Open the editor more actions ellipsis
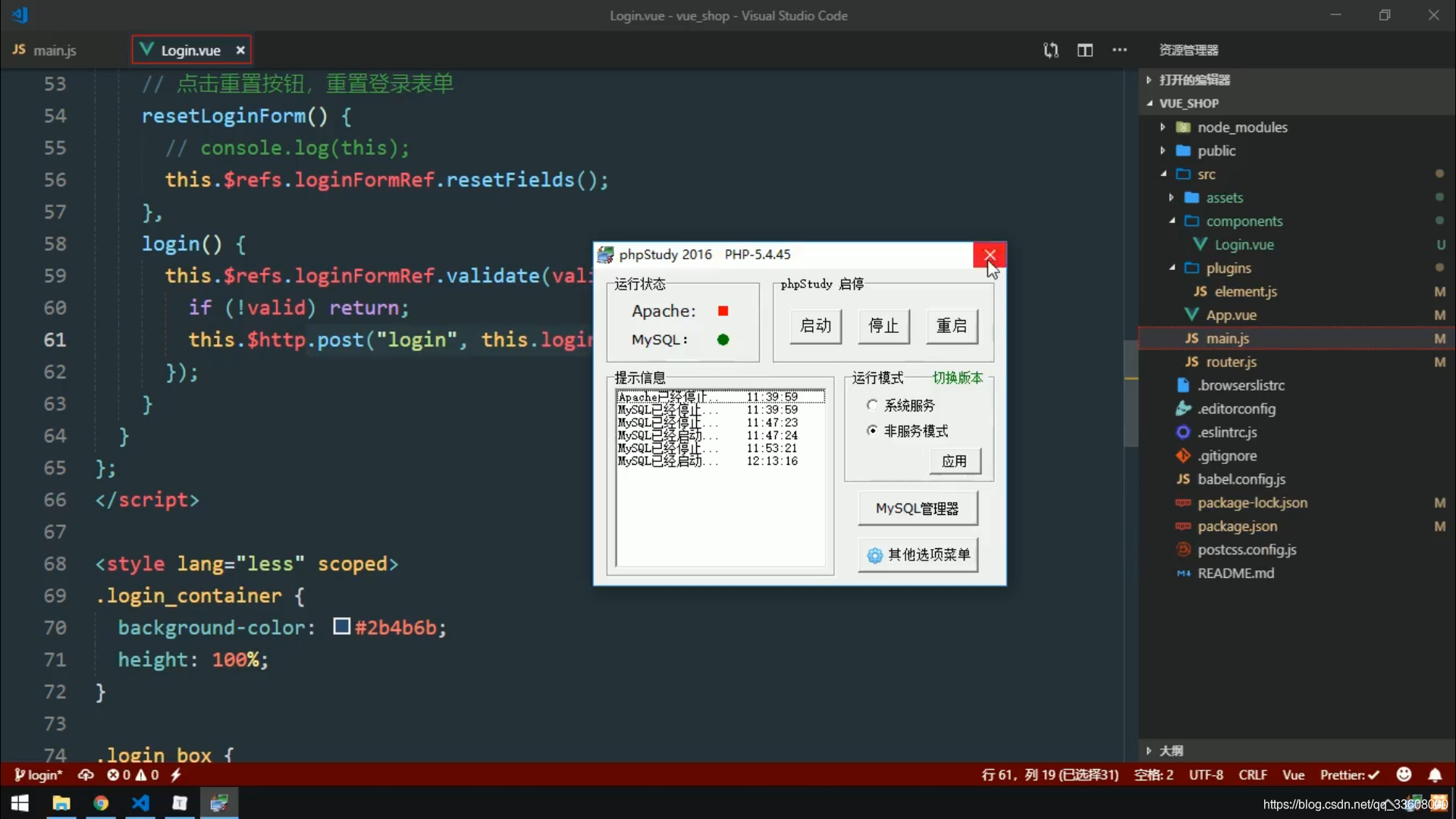The height and width of the screenshot is (819, 1456). (x=1119, y=50)
